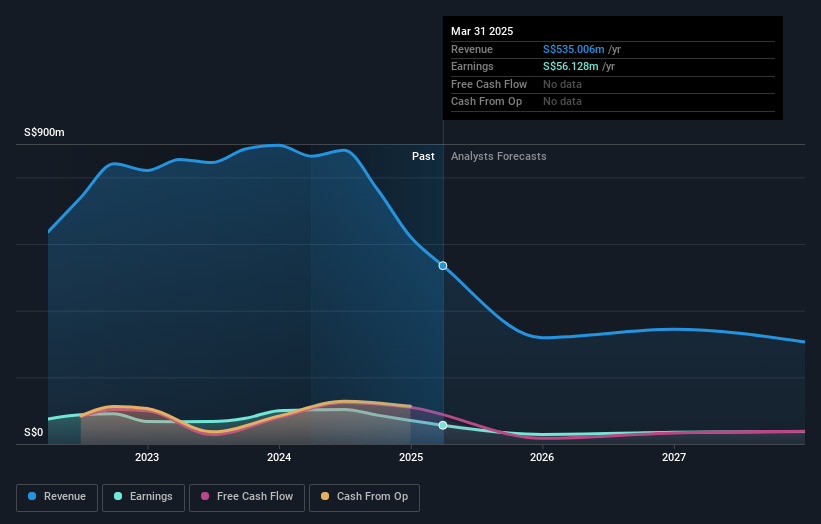Click the Earnings tooltip row label
The height and width of the screenshot is (524, 821).
(x=472, y=66)
